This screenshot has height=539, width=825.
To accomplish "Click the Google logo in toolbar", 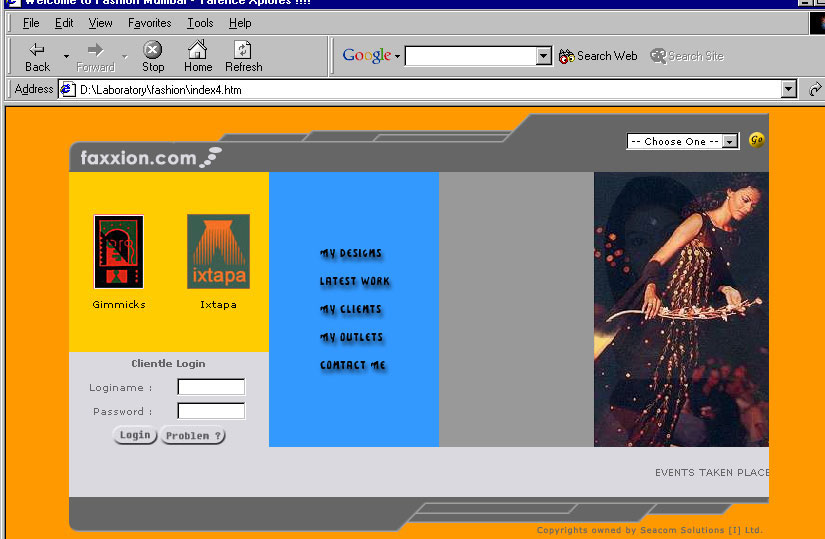I will pos(367,55).
